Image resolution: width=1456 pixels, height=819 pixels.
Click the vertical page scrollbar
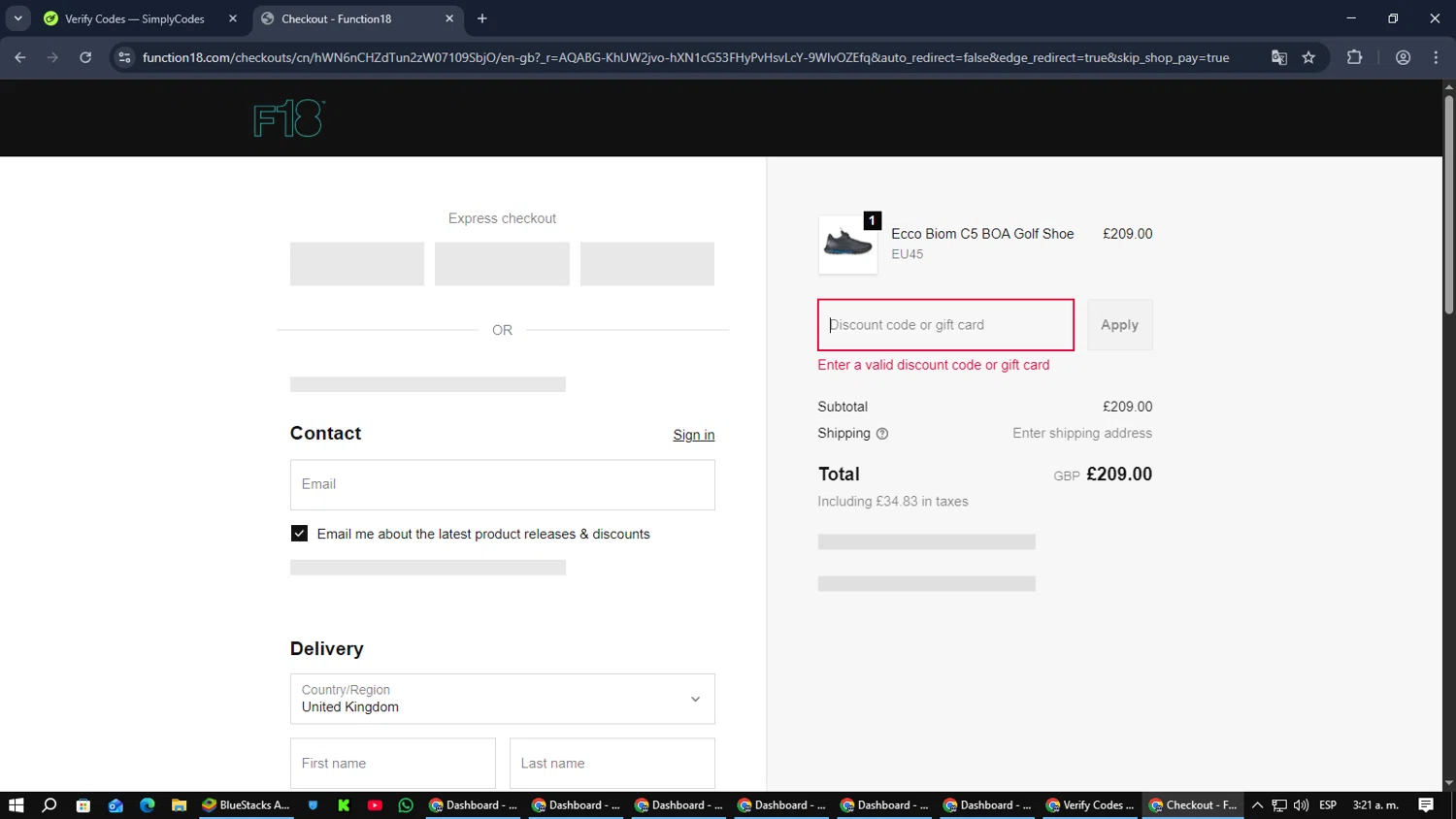pos(1448,204)
